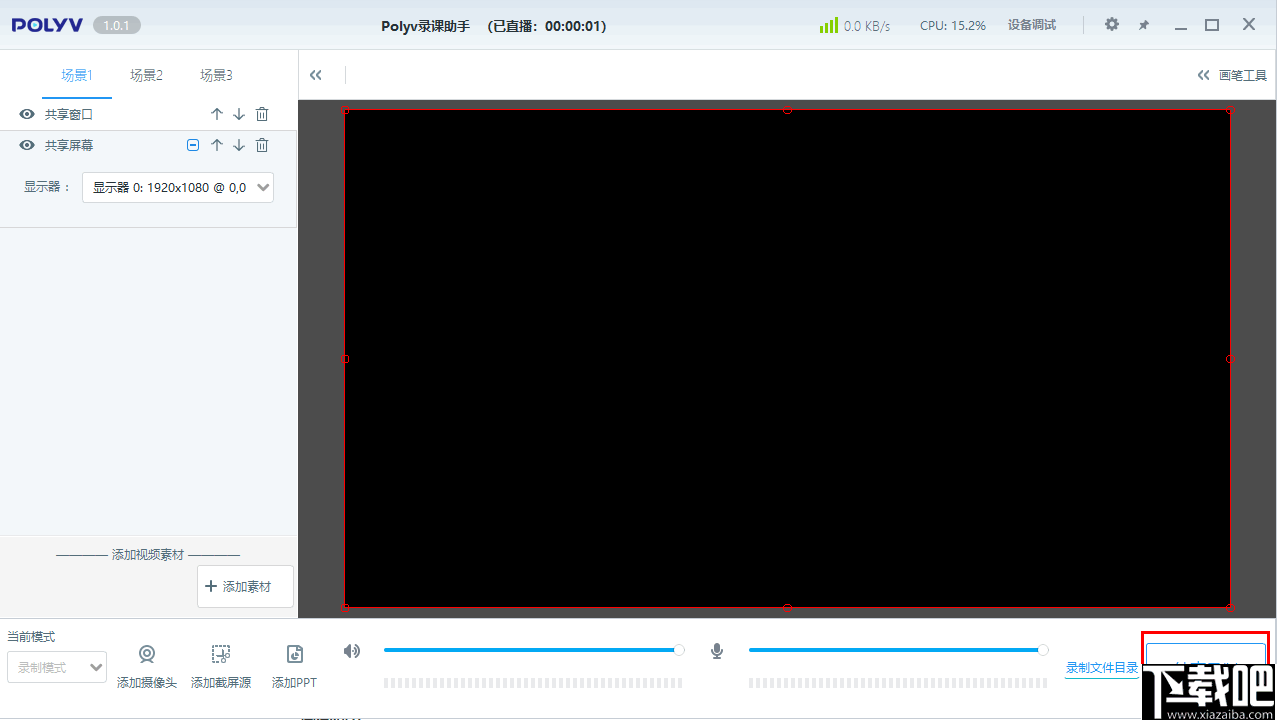1277x720 pixels.
Task: Click the CPU: 15.2% indicator
Action: coord(953,25)
